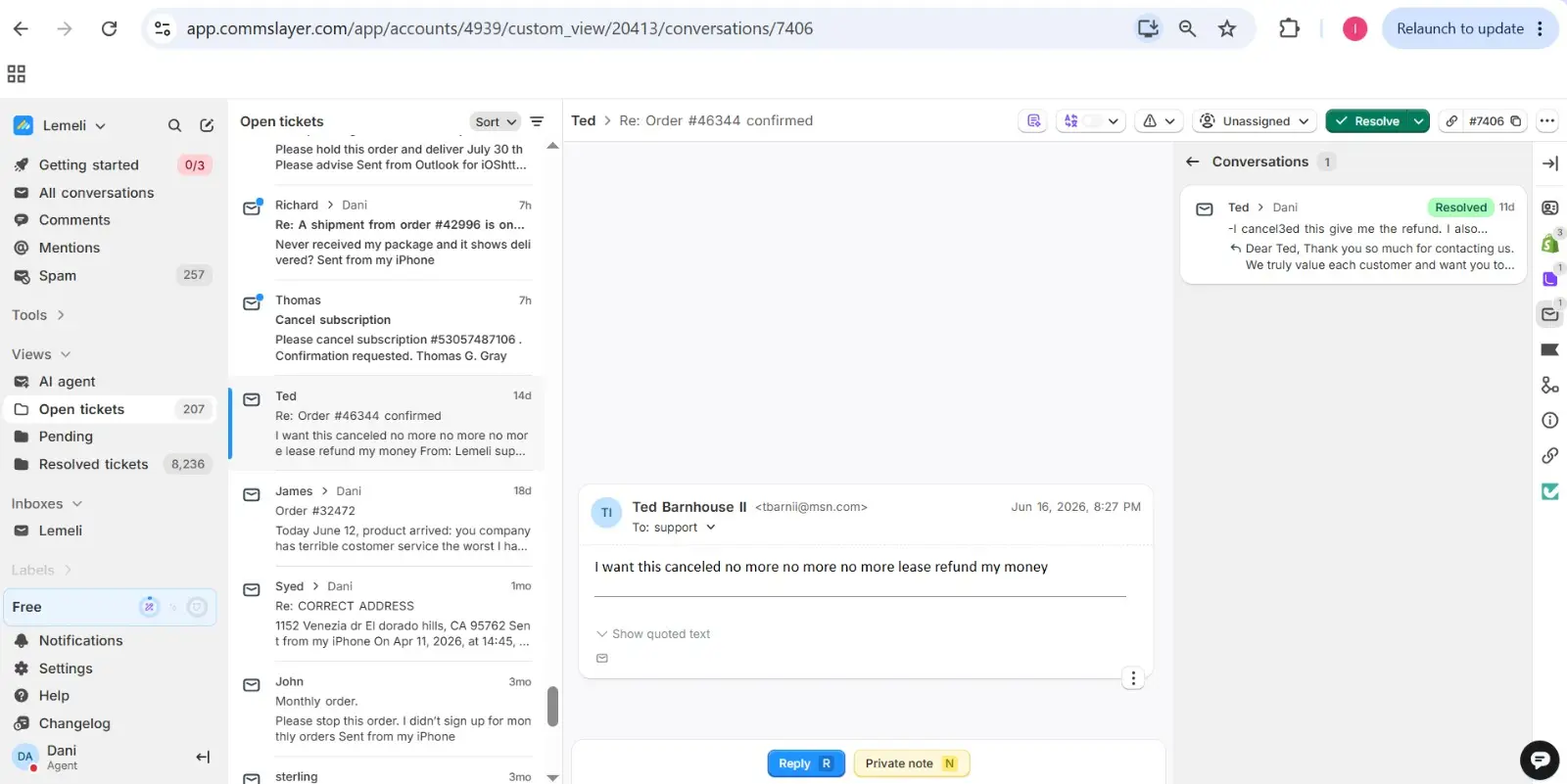Viewport: 1567px width, 784px height.
Task: Select the AI agent view
Action: point(111,382)
